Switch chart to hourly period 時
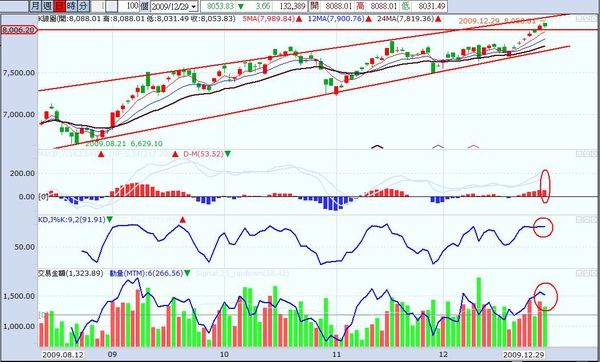 (71, 6)
